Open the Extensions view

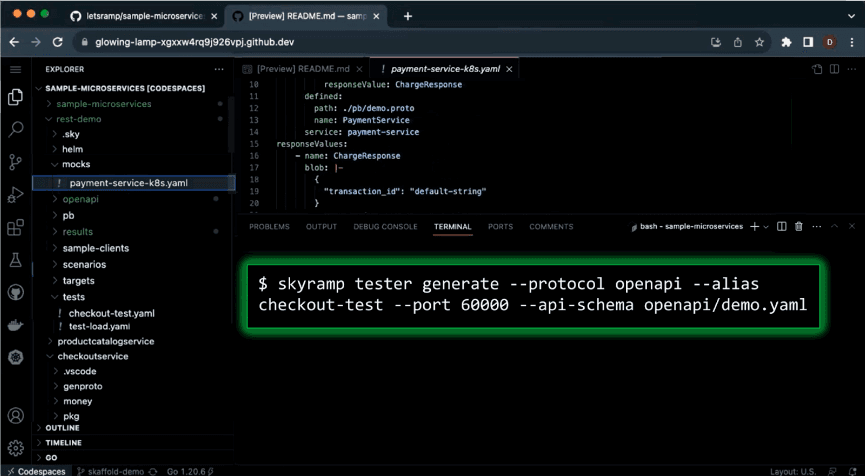coord(15,228)
